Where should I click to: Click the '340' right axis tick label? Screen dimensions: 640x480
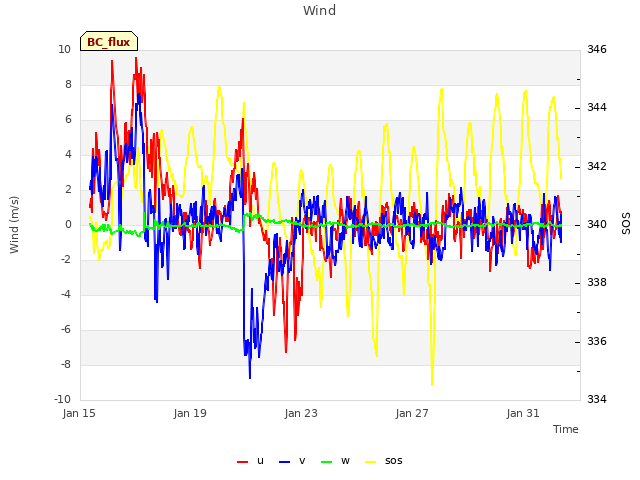click(x=597, y=224)
